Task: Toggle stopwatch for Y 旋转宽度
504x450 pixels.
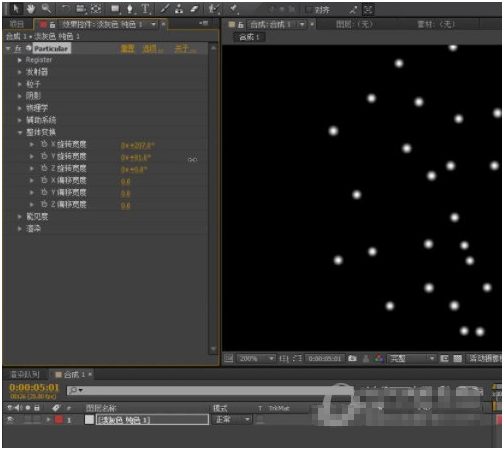Action: point(44,156)
